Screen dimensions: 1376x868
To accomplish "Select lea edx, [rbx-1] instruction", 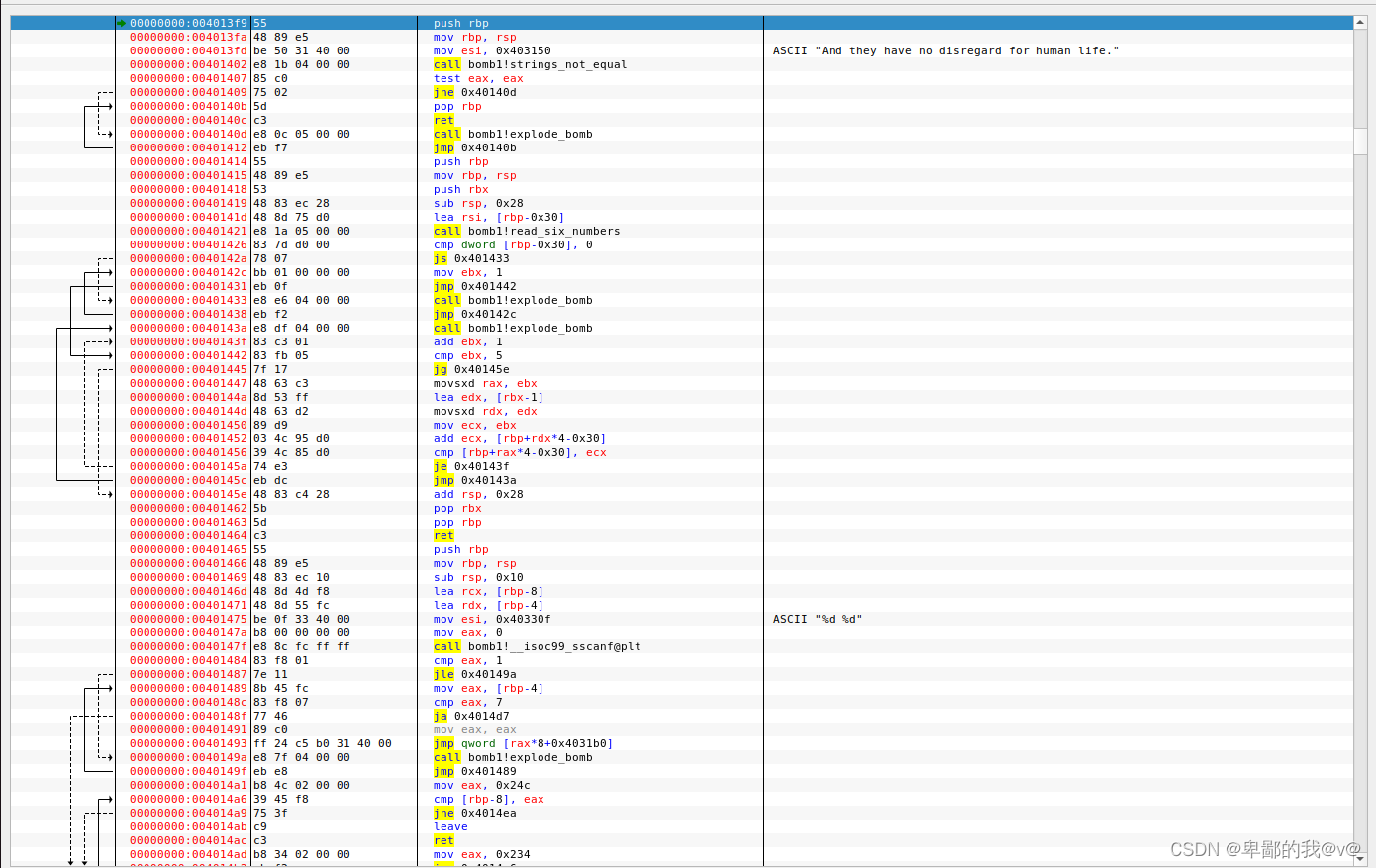I will [488, 397].
